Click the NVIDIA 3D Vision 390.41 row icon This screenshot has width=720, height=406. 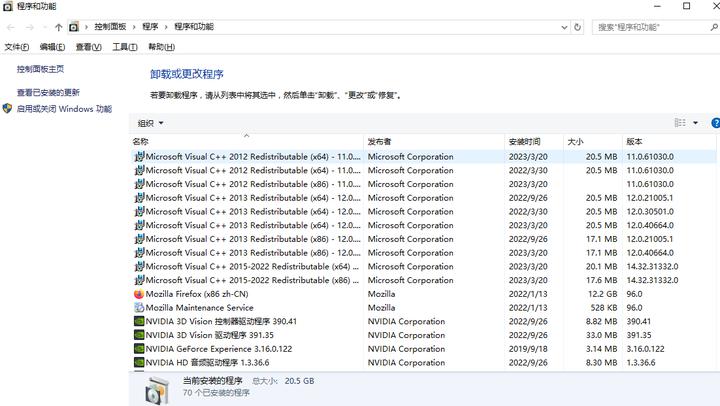point(139,321)
